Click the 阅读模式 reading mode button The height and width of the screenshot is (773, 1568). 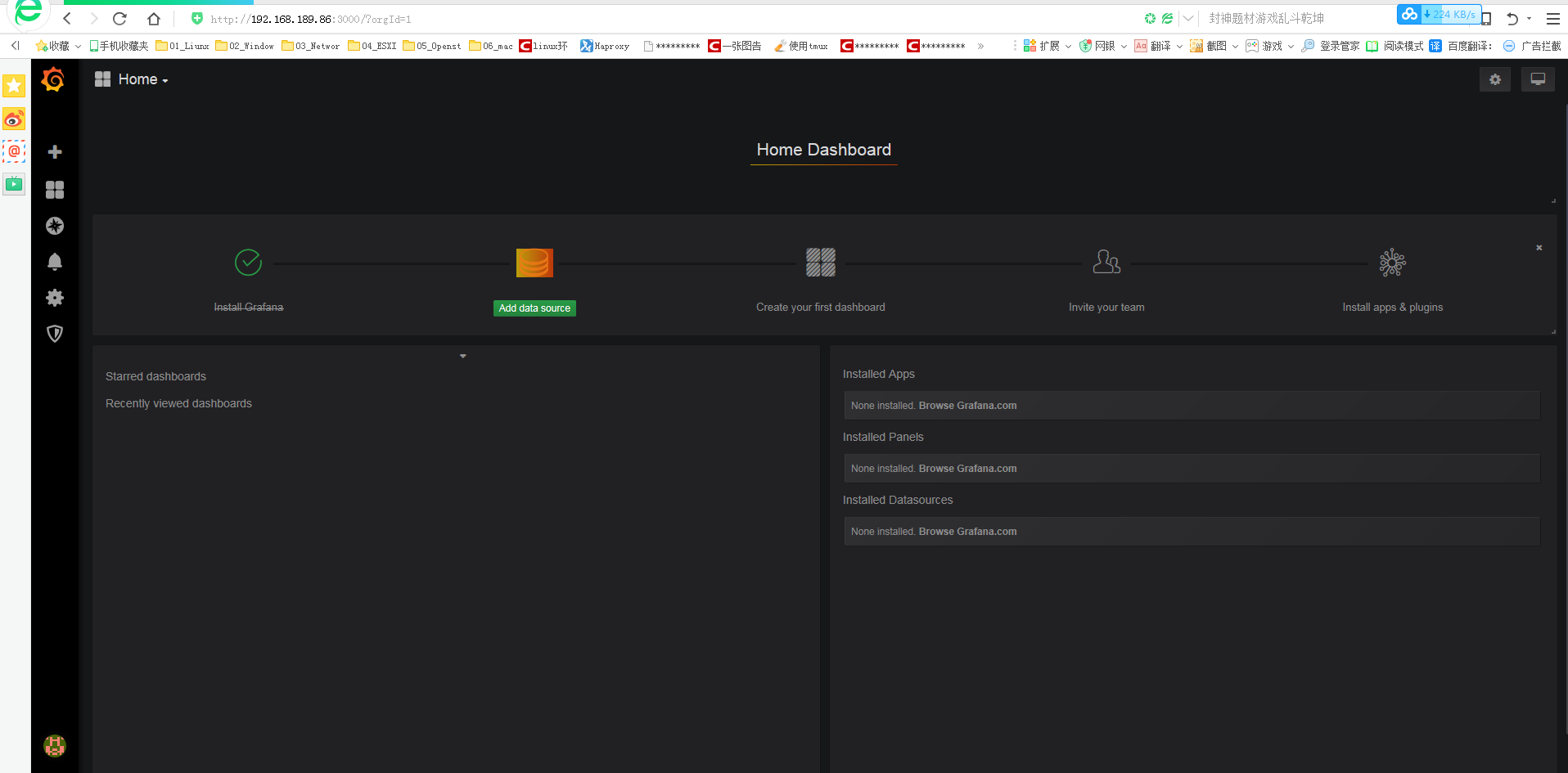(1395, 46)
